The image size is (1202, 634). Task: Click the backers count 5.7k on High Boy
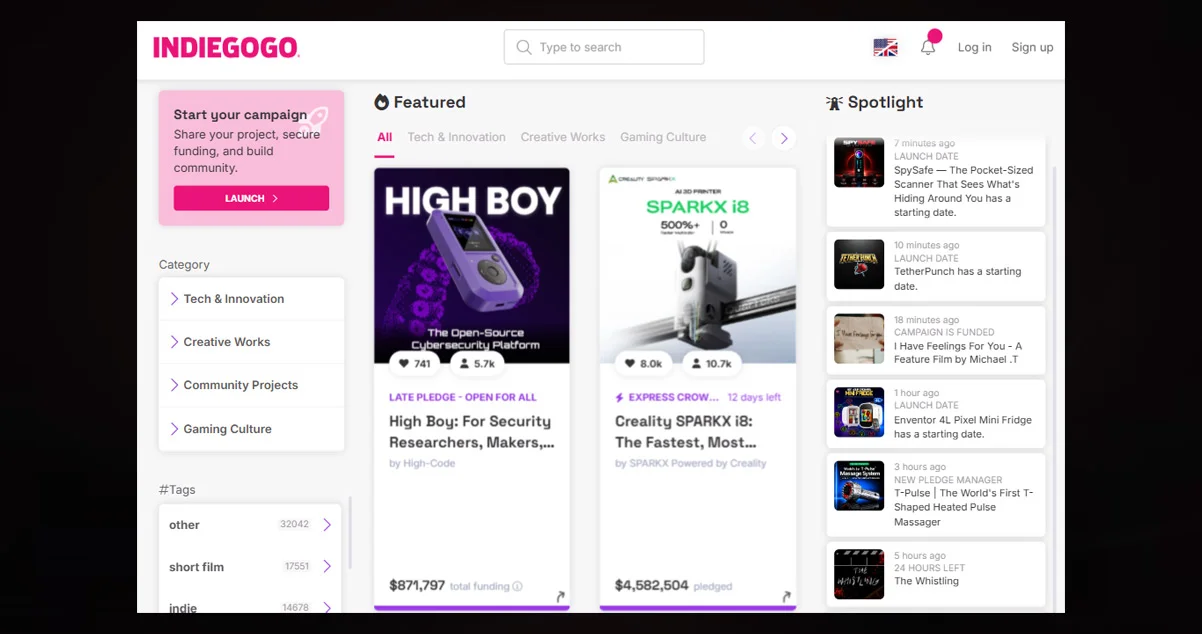(x=476, y=364)
